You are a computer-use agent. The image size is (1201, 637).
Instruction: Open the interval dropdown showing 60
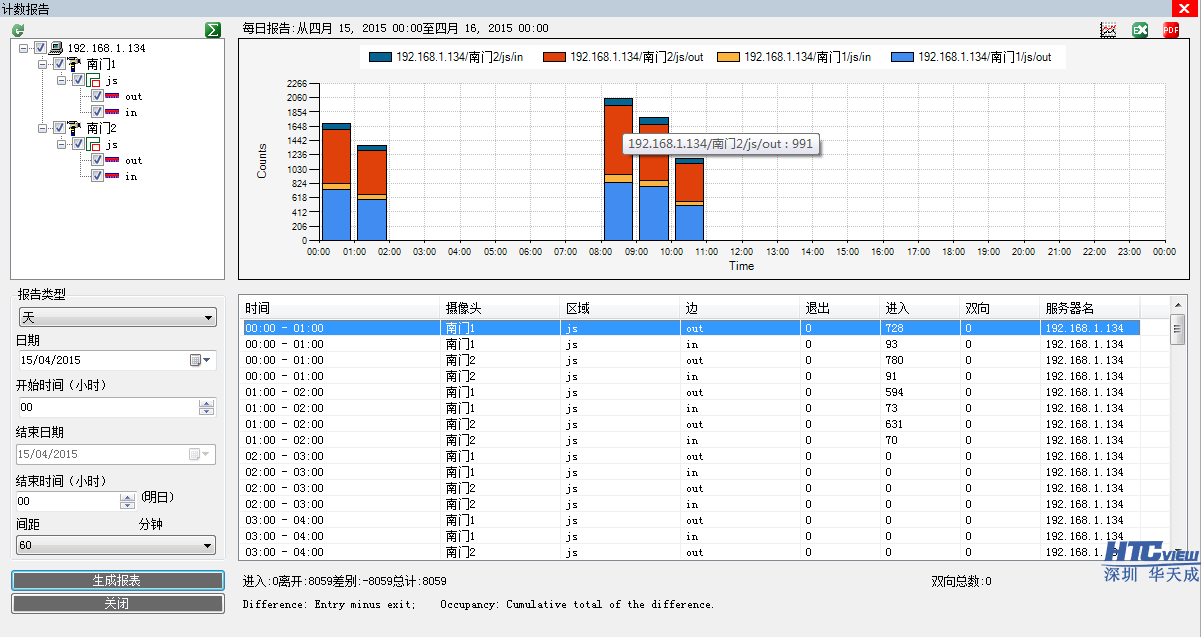pos(117,545)
